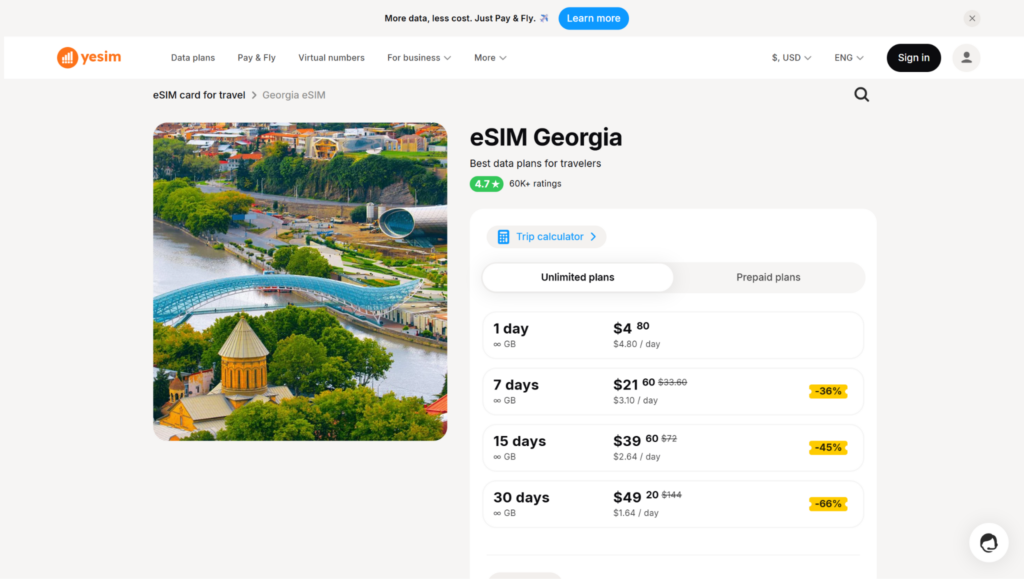Open the Data plans menu item

coord(193,57)
